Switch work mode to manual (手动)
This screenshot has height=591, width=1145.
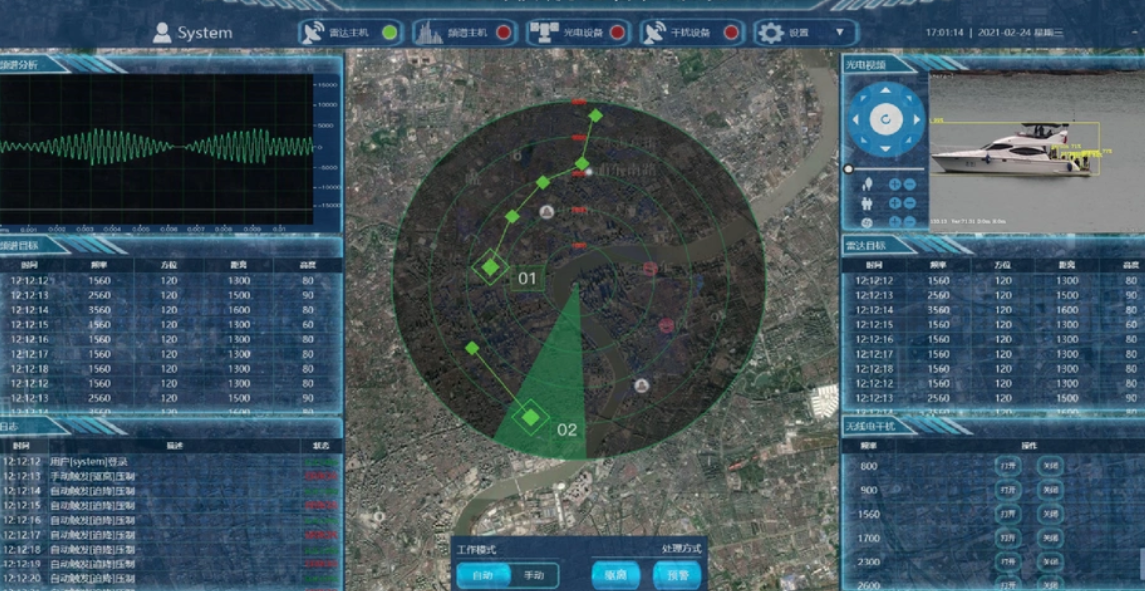click(534, 575)
